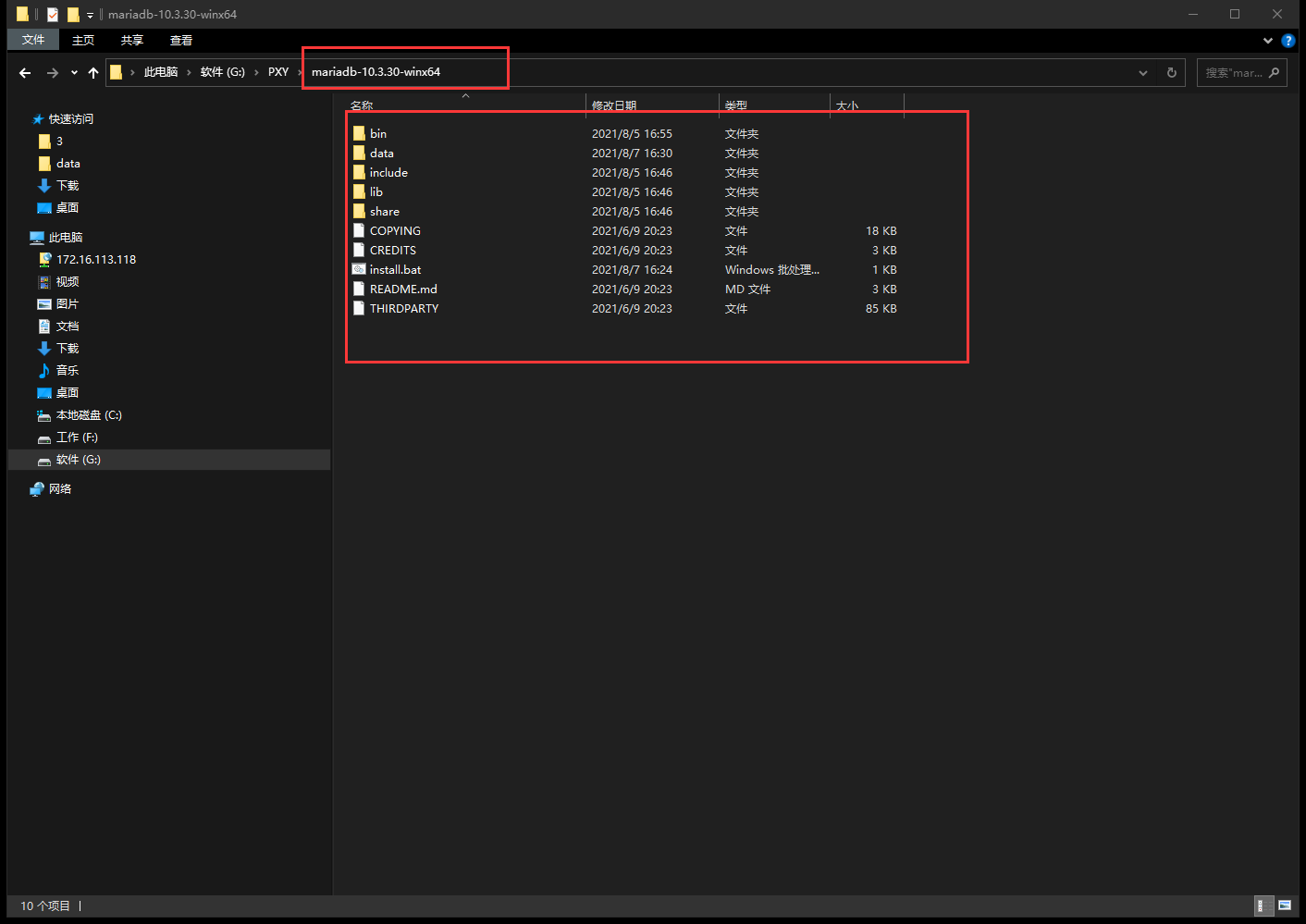Refresh the current folder view

[1172, 72]
